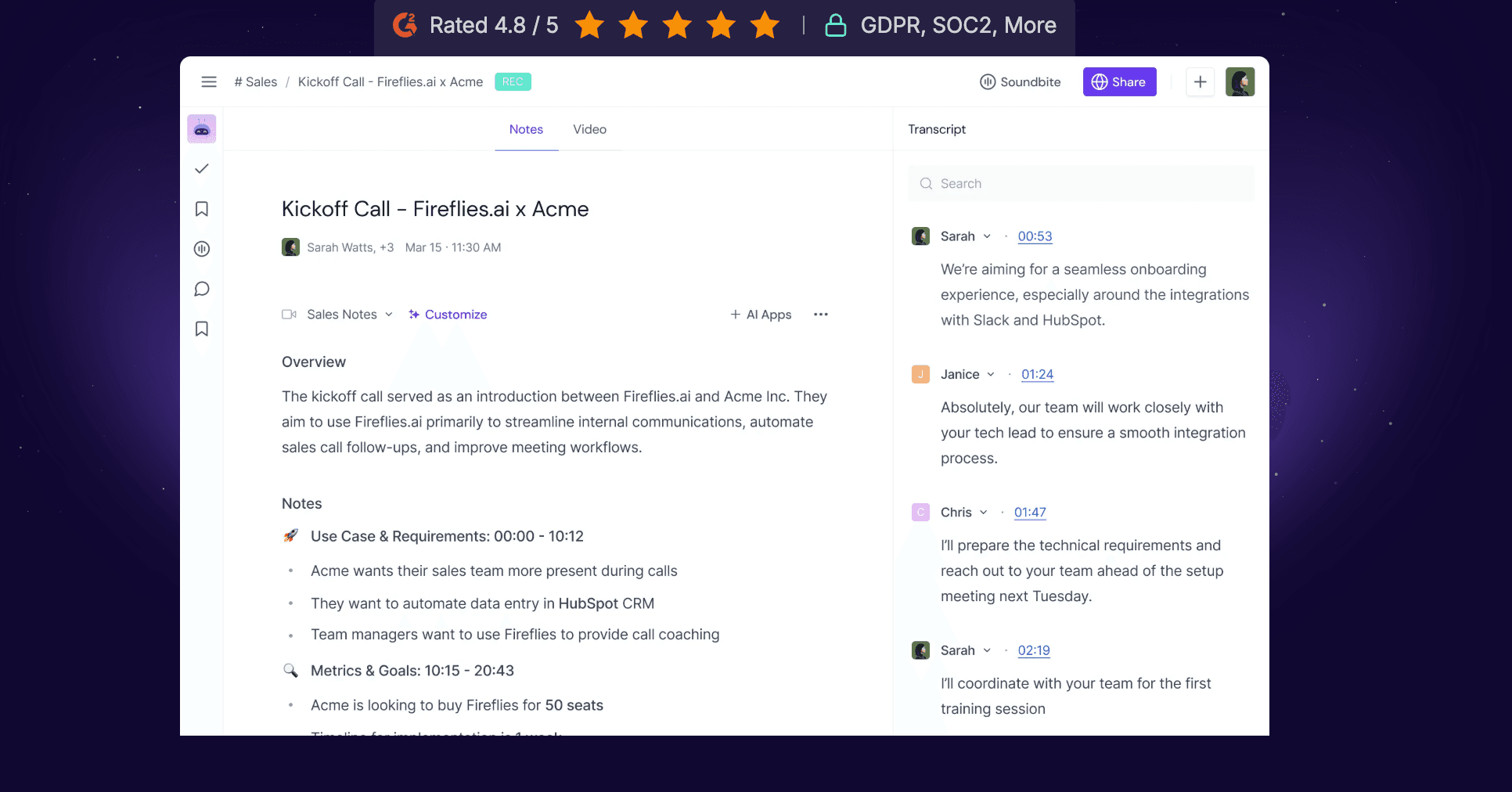
Task: Click the Customize notes link
Action: click(448, 315)
